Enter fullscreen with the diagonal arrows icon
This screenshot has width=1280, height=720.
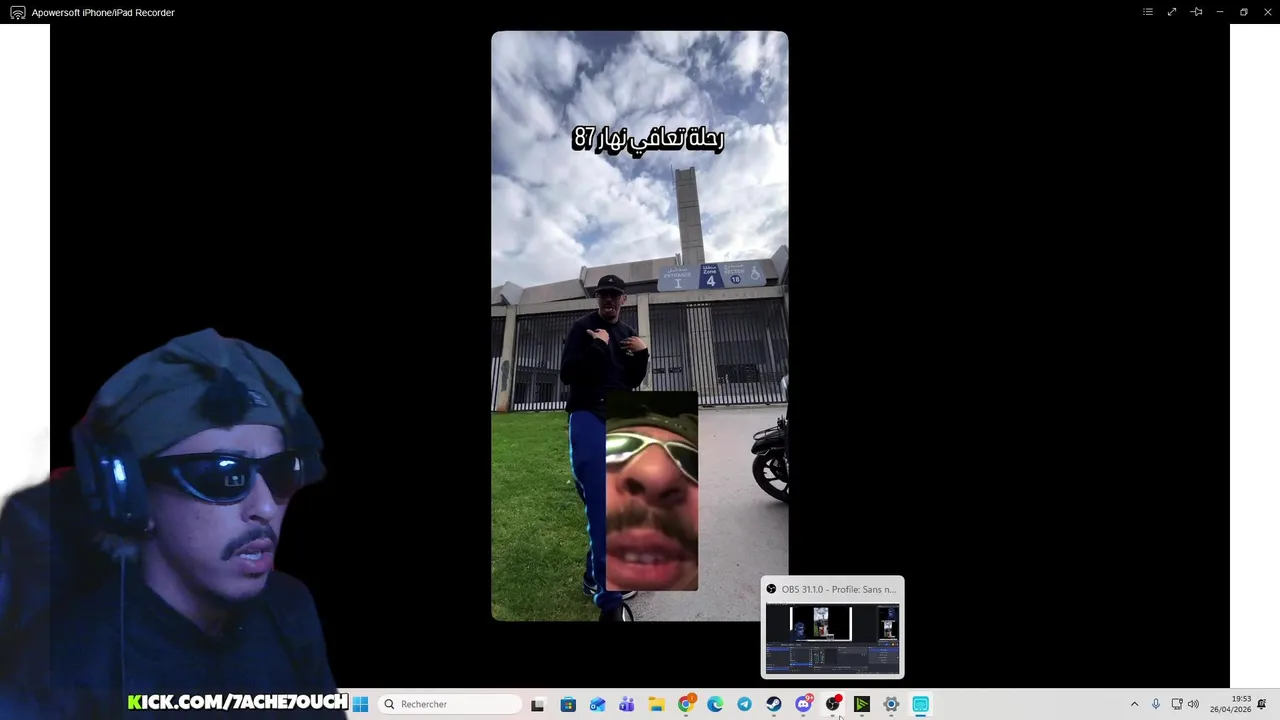point(1172,12)
